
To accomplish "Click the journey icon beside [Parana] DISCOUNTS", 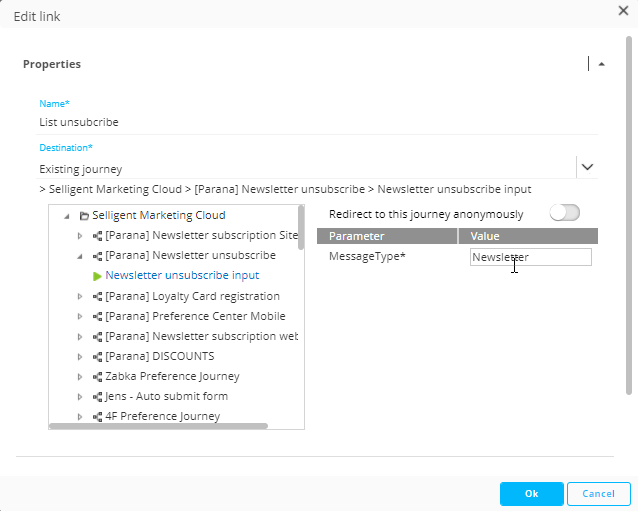I will pos(97,356).
